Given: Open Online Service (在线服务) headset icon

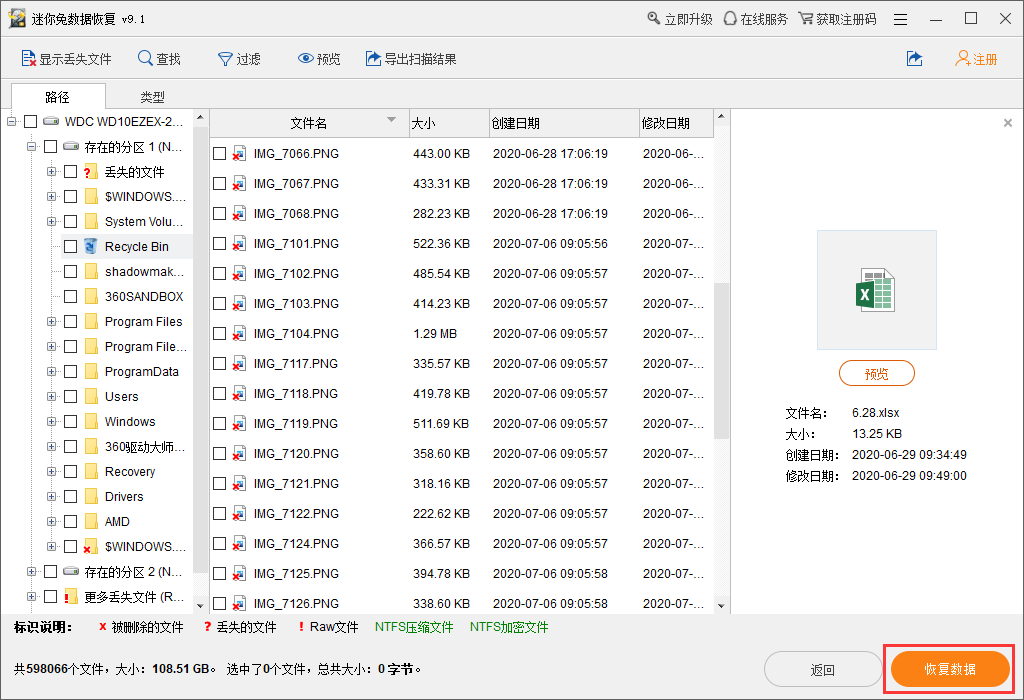Looking at the screenshot, I should [730, 18].
